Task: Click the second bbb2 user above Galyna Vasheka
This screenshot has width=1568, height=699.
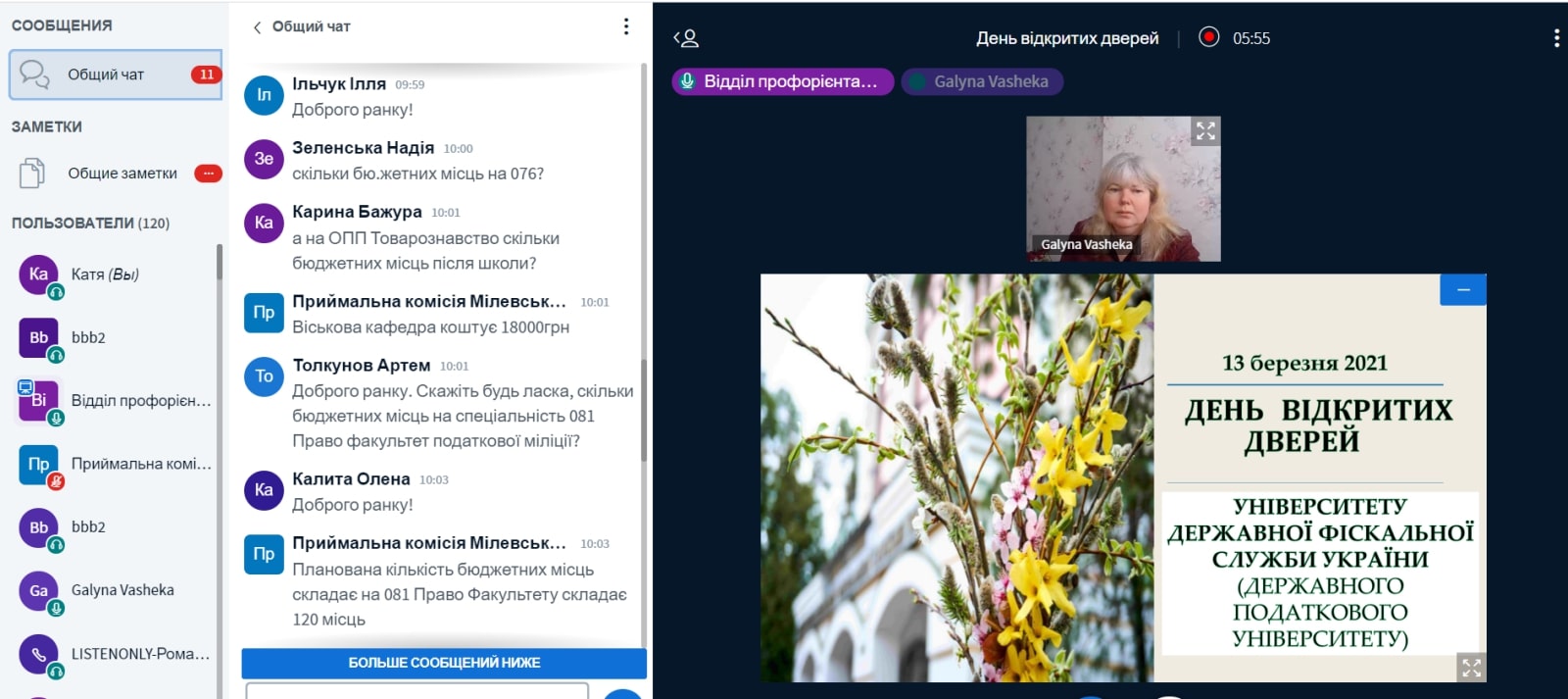Action: [x=116, y=527]
